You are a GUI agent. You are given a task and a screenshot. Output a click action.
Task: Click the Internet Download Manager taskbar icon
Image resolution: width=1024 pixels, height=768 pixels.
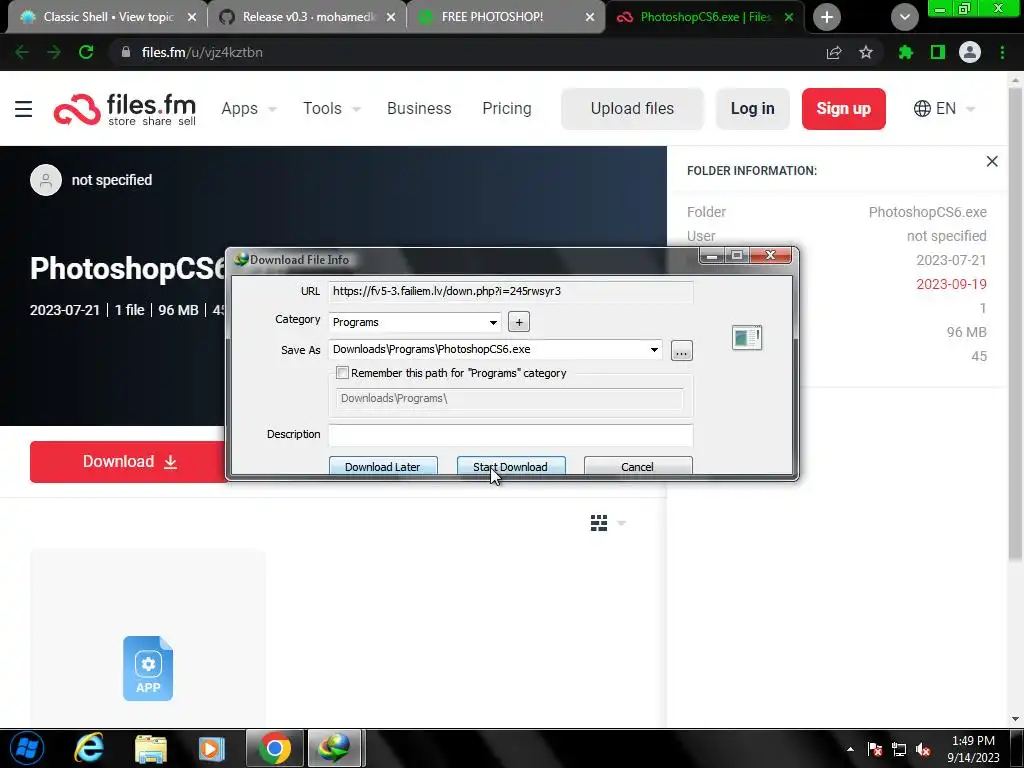[x=334, y=748]
